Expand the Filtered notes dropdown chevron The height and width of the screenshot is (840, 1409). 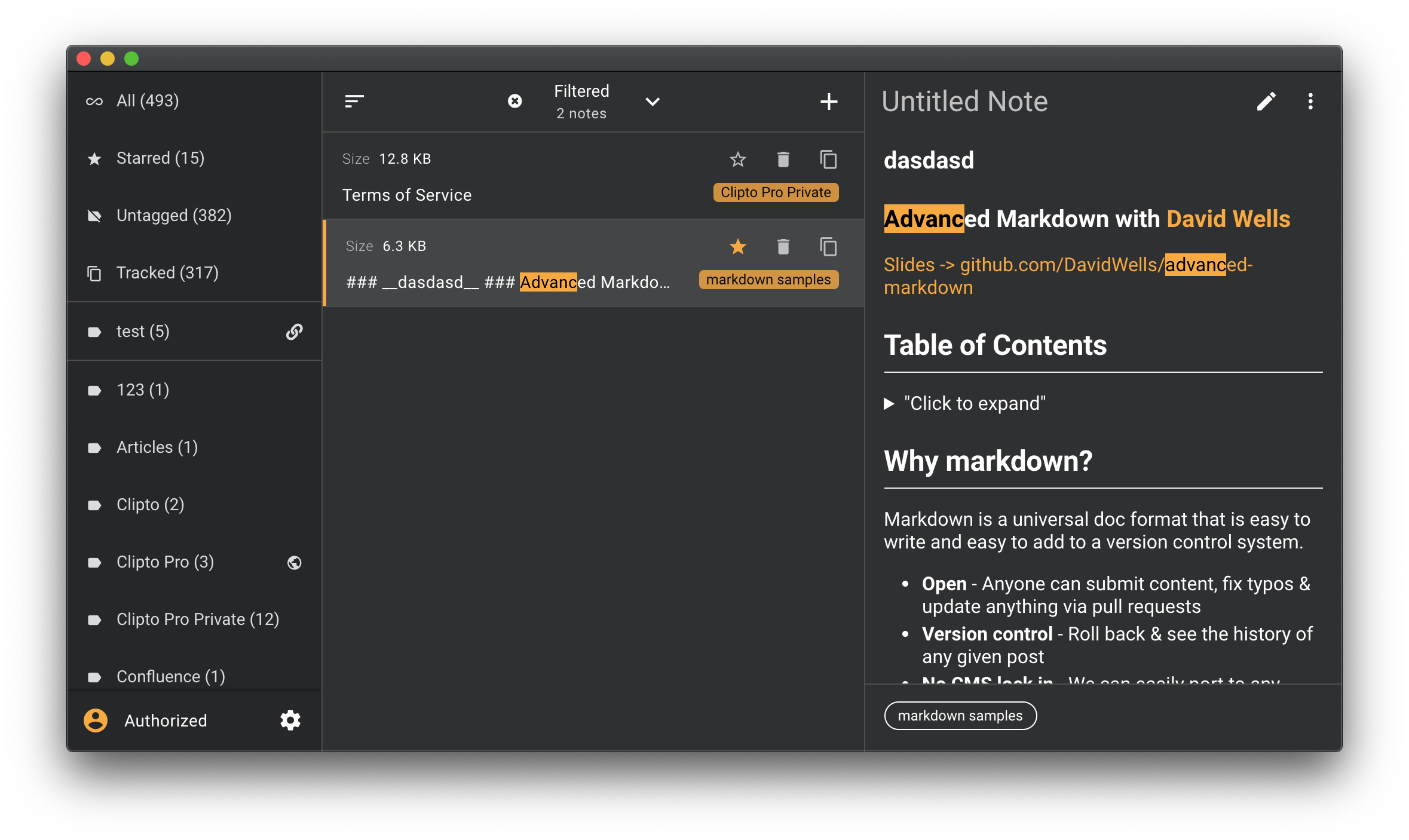pyautogui.click(x=653, y=102)
